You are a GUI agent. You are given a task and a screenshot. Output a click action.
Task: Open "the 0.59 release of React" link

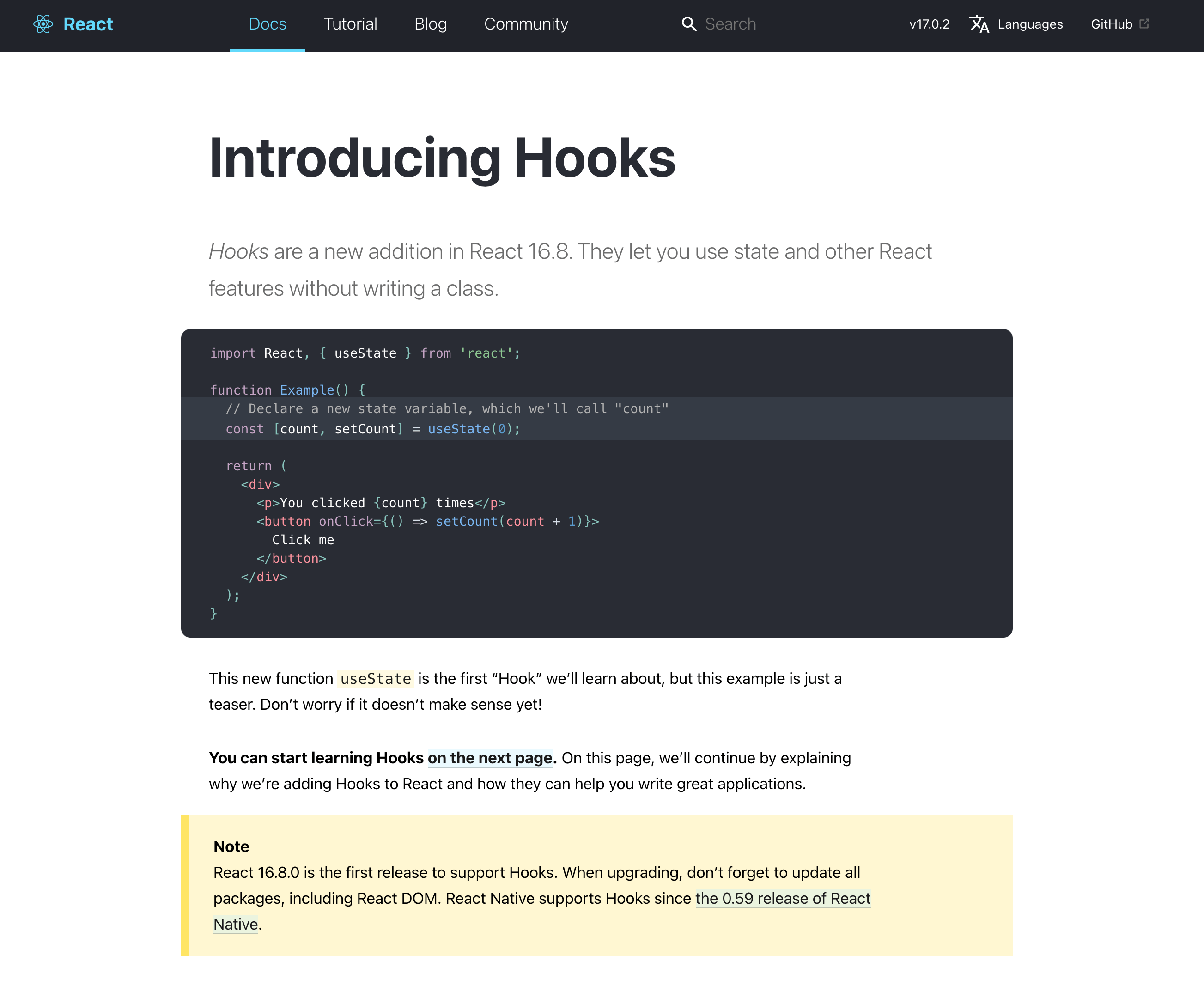click(x=783, y=898)
